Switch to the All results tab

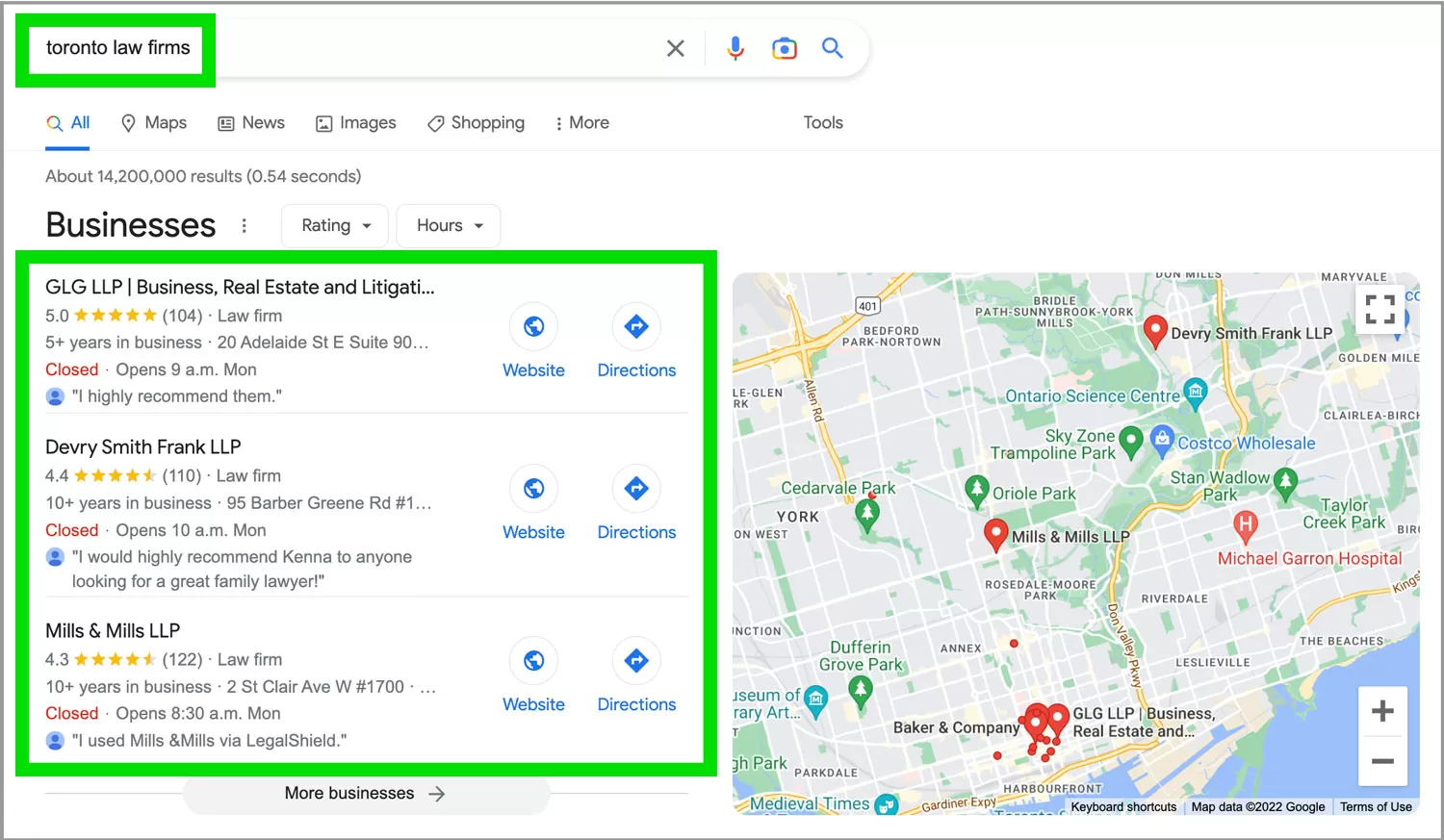coord(67,123)
